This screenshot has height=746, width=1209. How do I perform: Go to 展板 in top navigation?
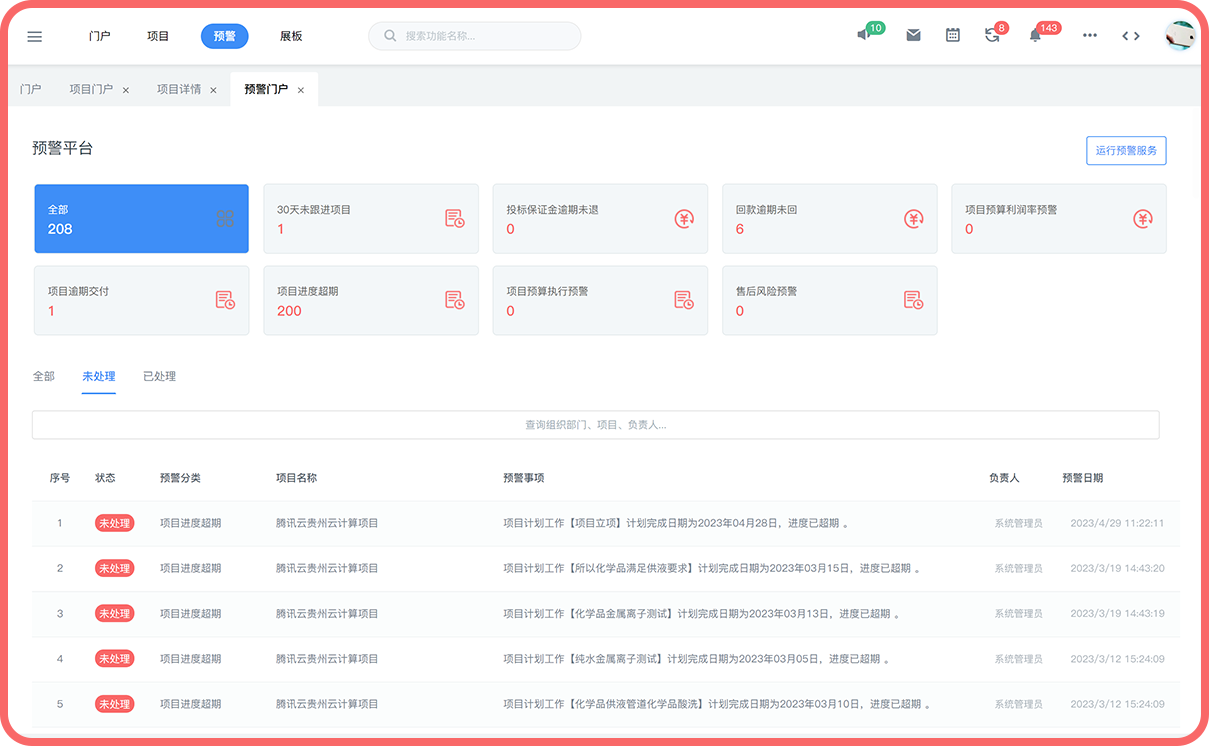tap(291, 36)
